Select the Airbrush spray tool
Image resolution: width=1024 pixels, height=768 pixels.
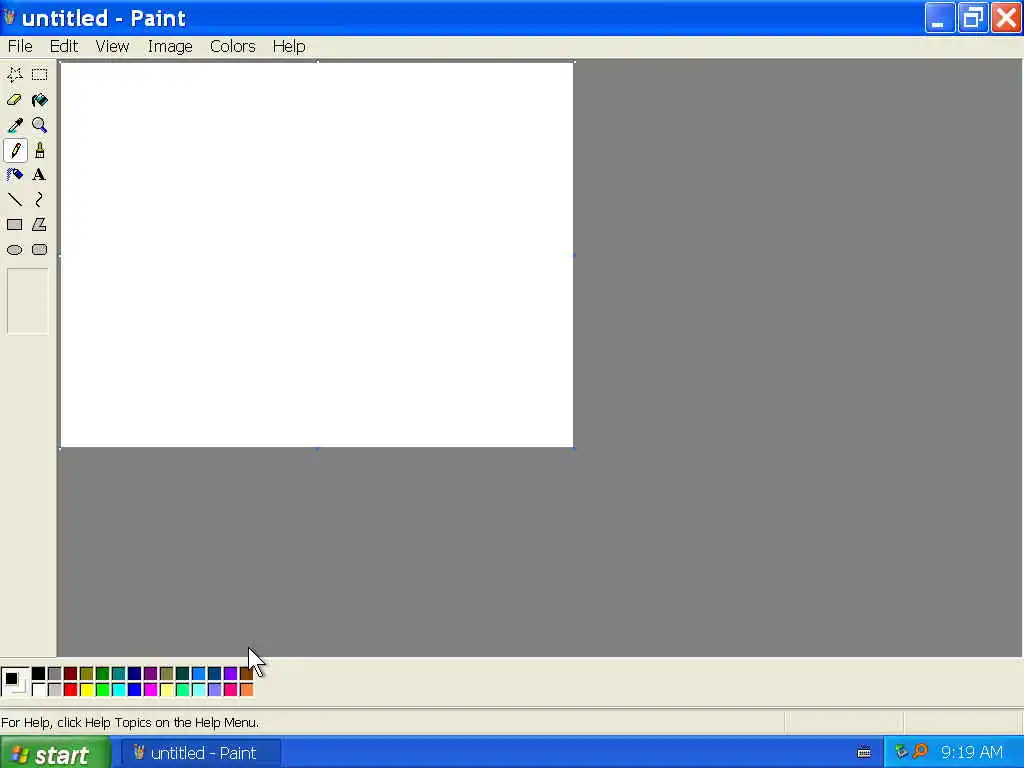(x=15, y=175)
